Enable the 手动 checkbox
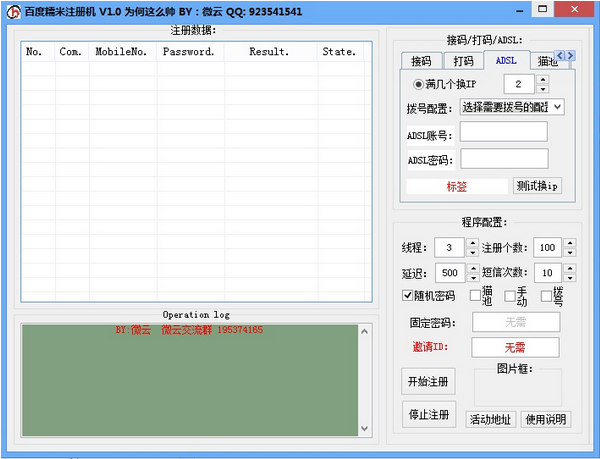 coord(510,296)
